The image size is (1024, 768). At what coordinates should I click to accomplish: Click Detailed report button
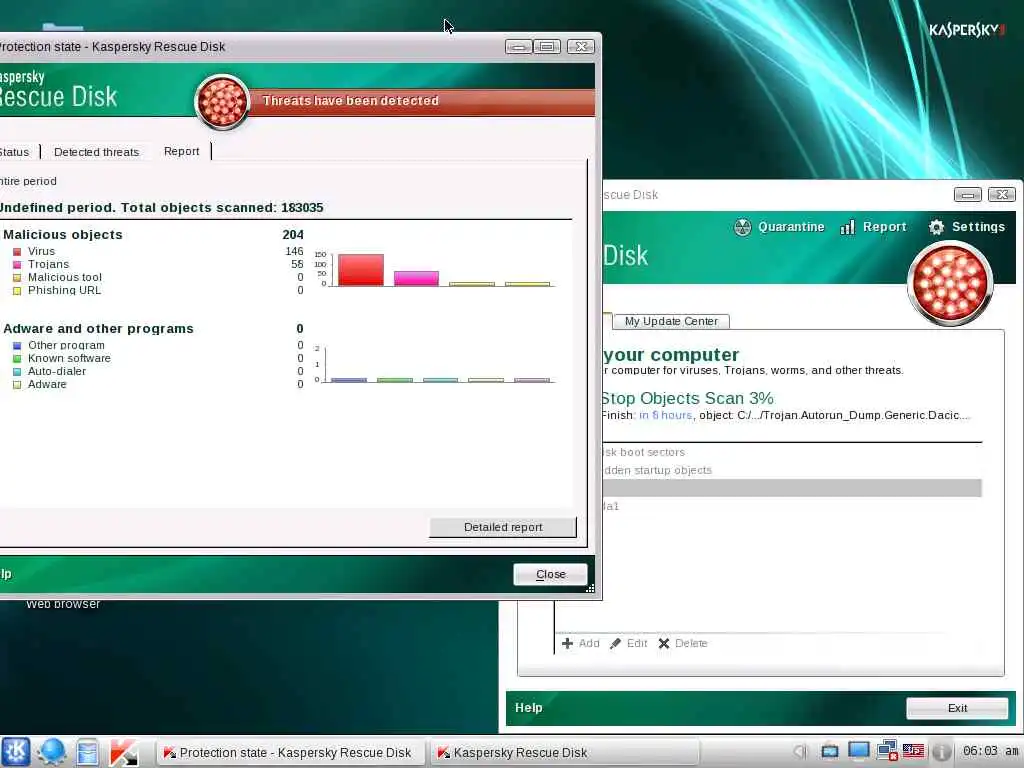point(503,527)
